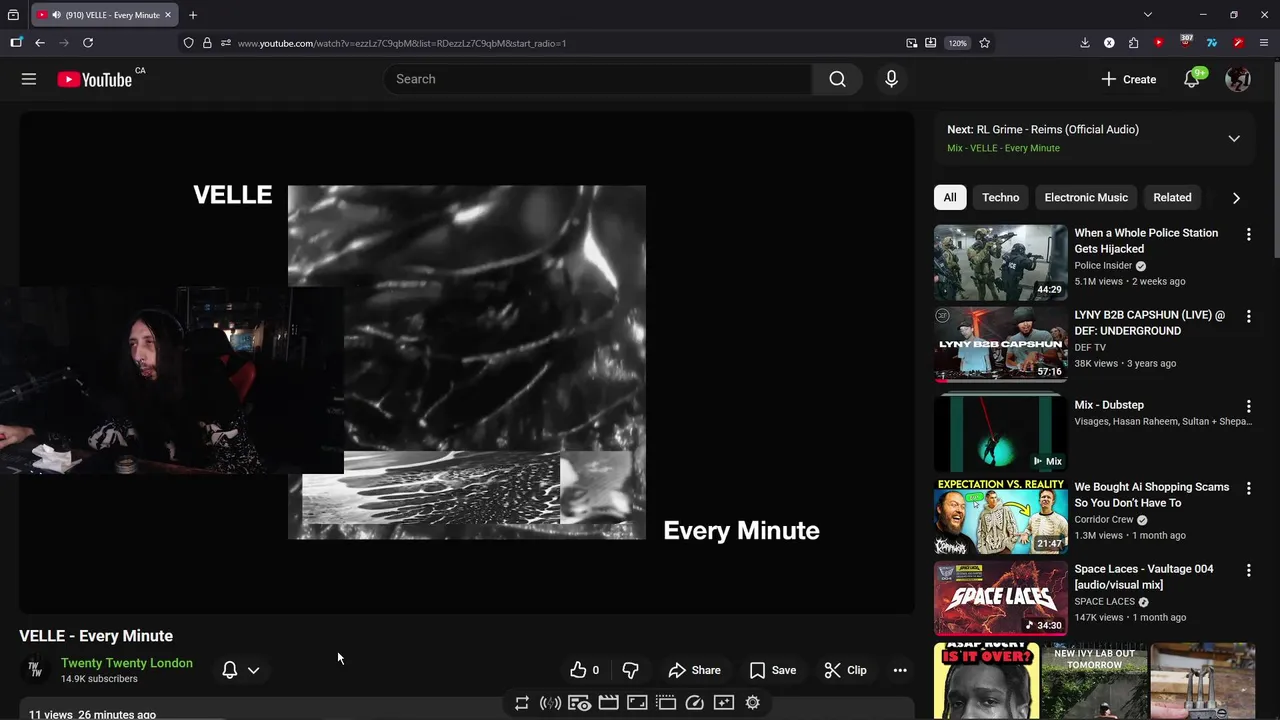
Task: Play the Police Station Hijacked thumbnail
Action: pos(1000,262)
